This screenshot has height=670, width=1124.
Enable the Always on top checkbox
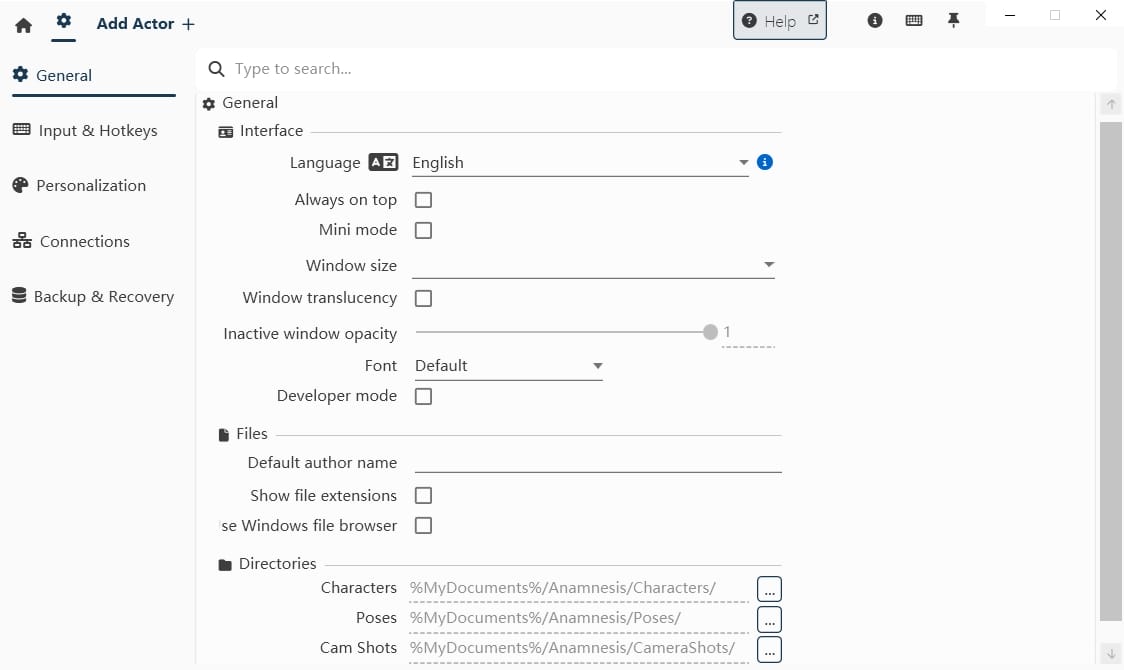423,200
